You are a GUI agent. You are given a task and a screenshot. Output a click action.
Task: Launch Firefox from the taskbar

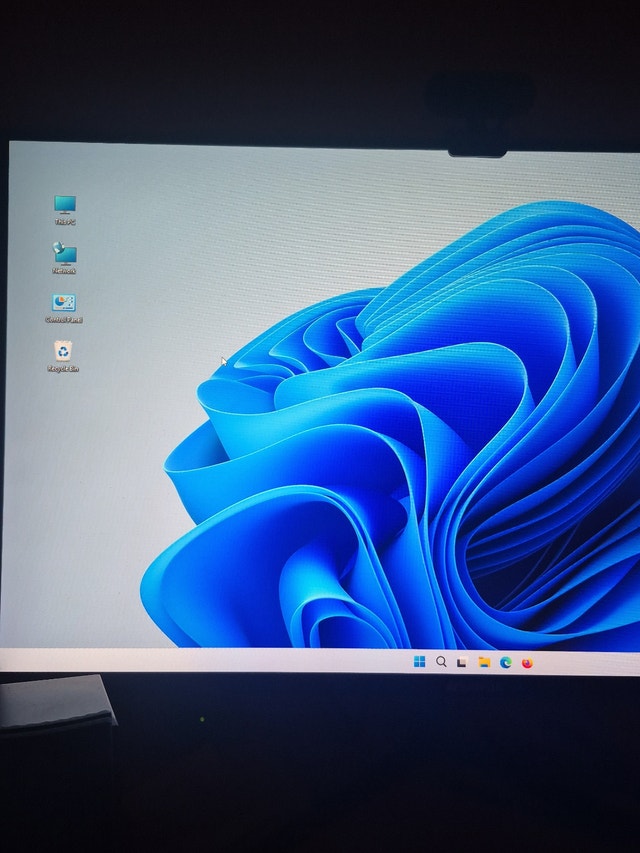coord(527,663)
